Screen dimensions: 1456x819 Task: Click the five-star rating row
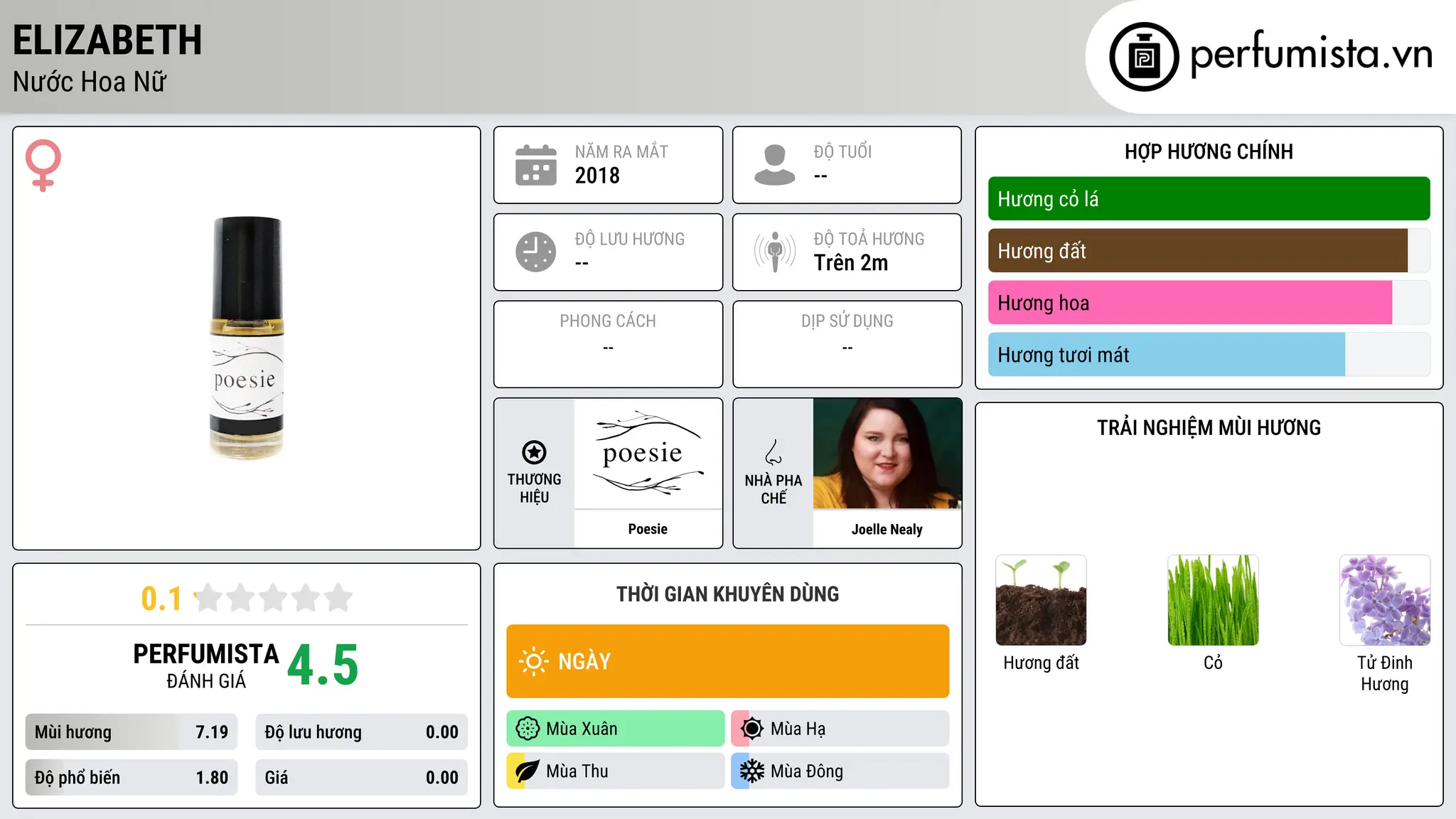274,598
